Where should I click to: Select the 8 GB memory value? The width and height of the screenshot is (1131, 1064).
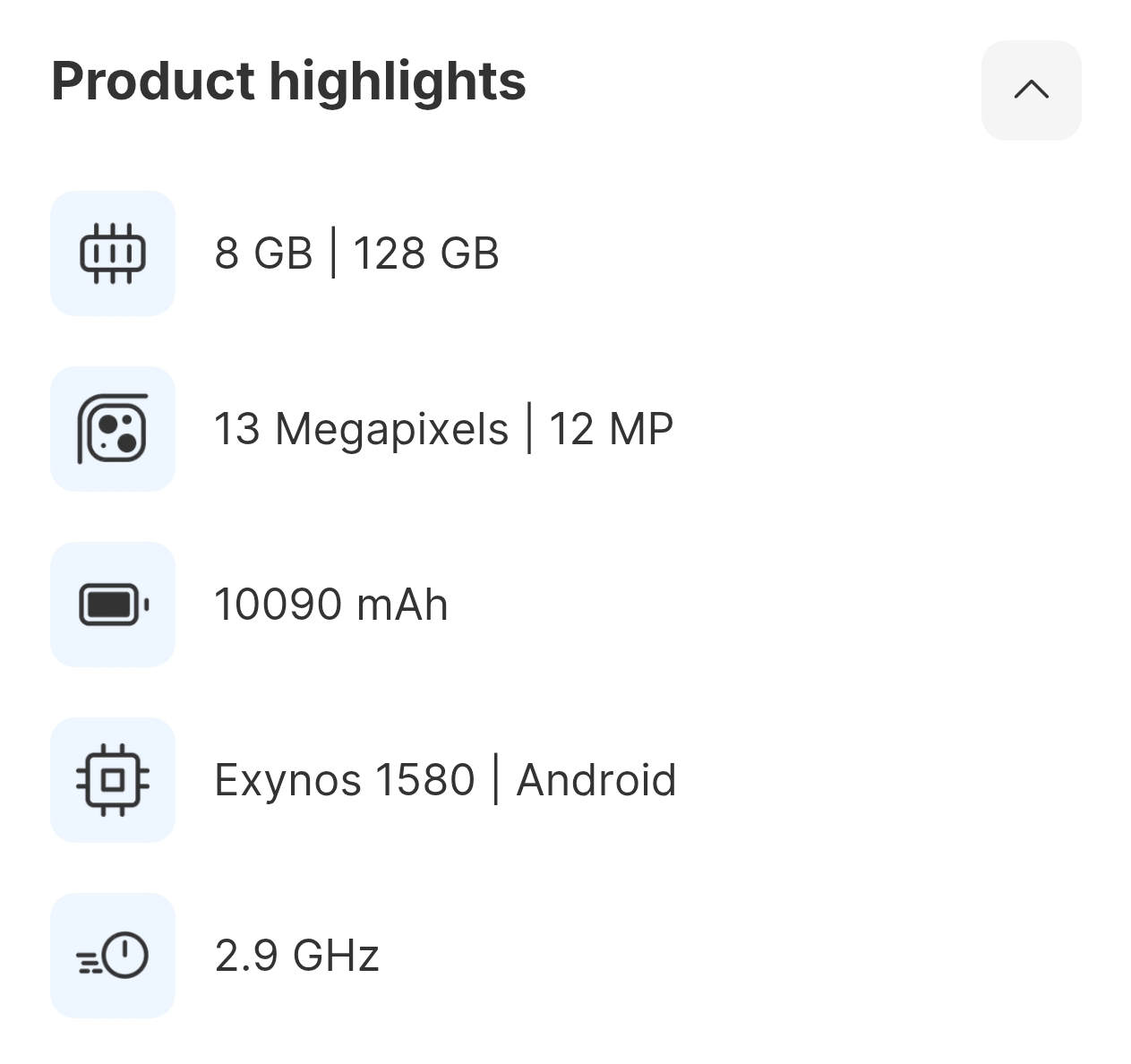(x=263, y=253)
